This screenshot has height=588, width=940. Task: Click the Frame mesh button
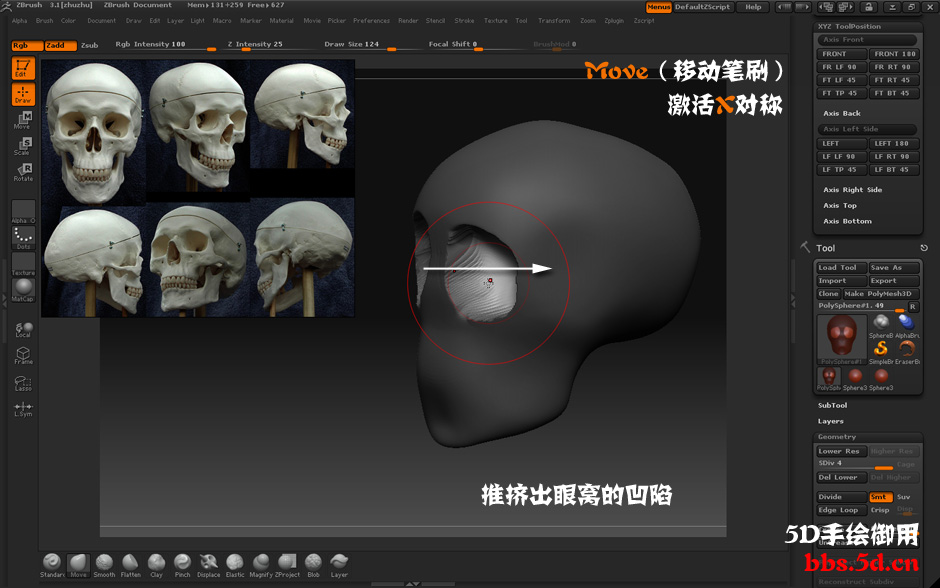(23, 356)
